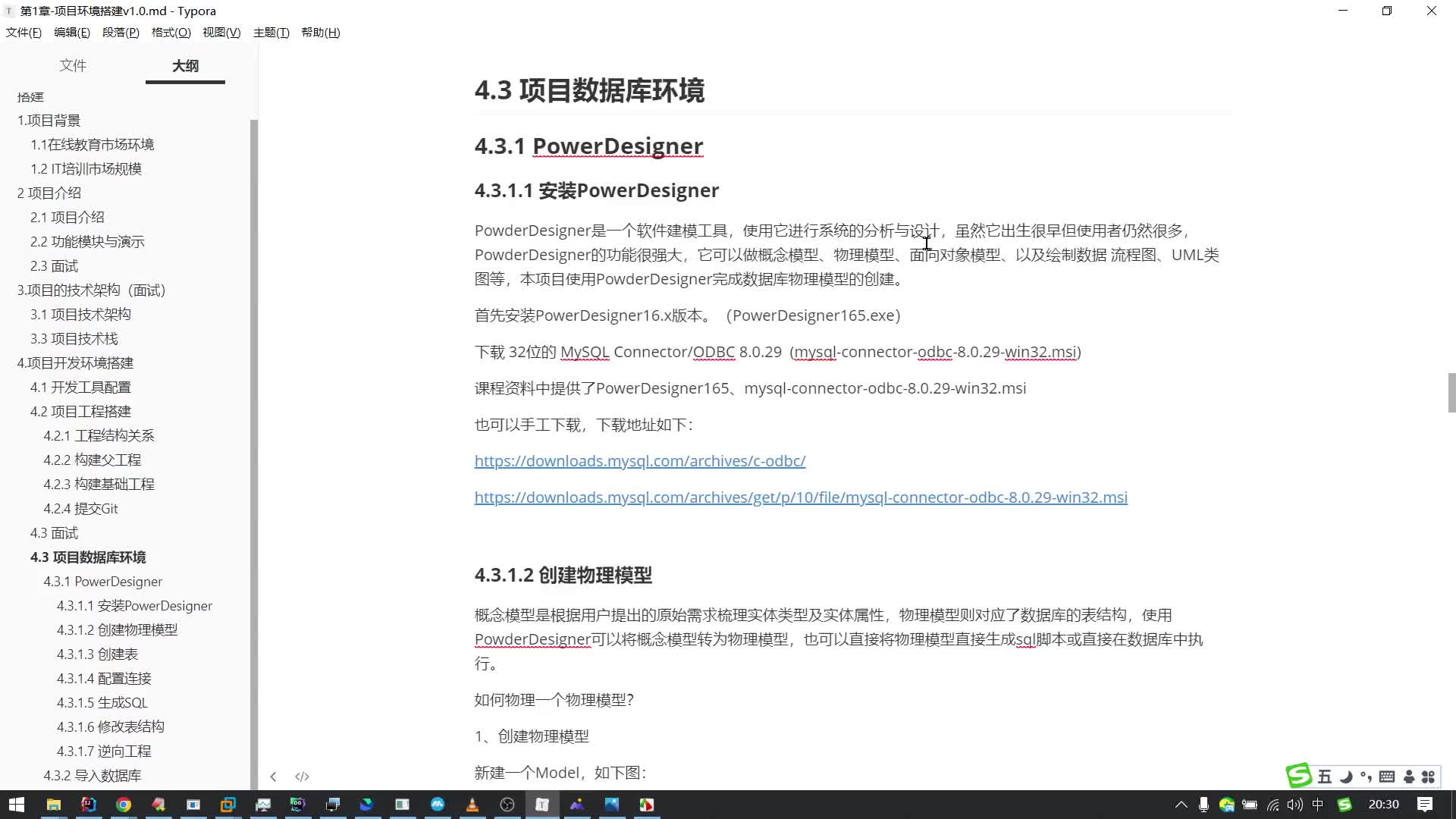Screen dimensions: 1456x819
Task: Toggle moon English/Chinese mode on Sogou bar
Action: click(x=1346, y=777)
